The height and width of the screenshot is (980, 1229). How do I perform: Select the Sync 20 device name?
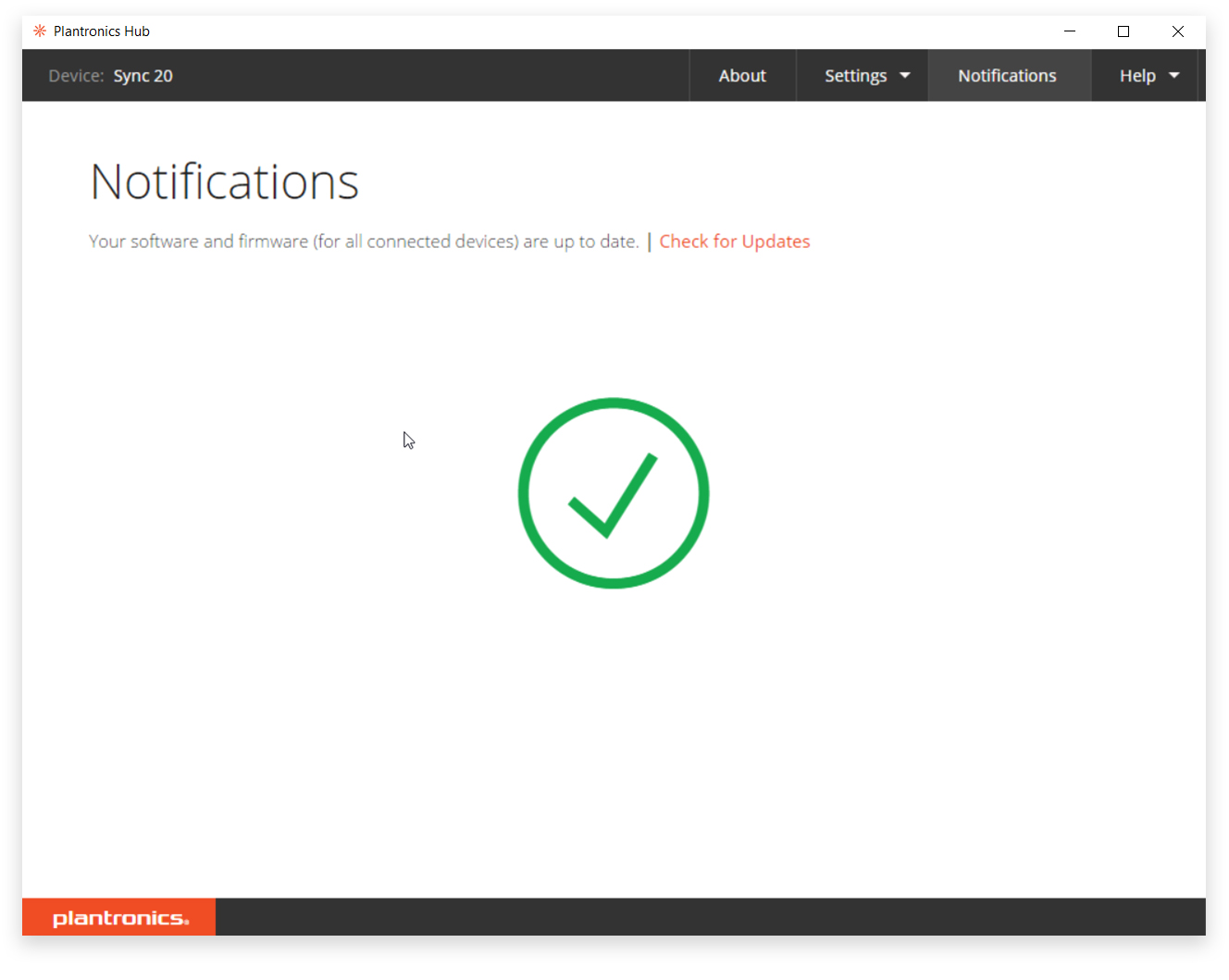tap(143, 76)
